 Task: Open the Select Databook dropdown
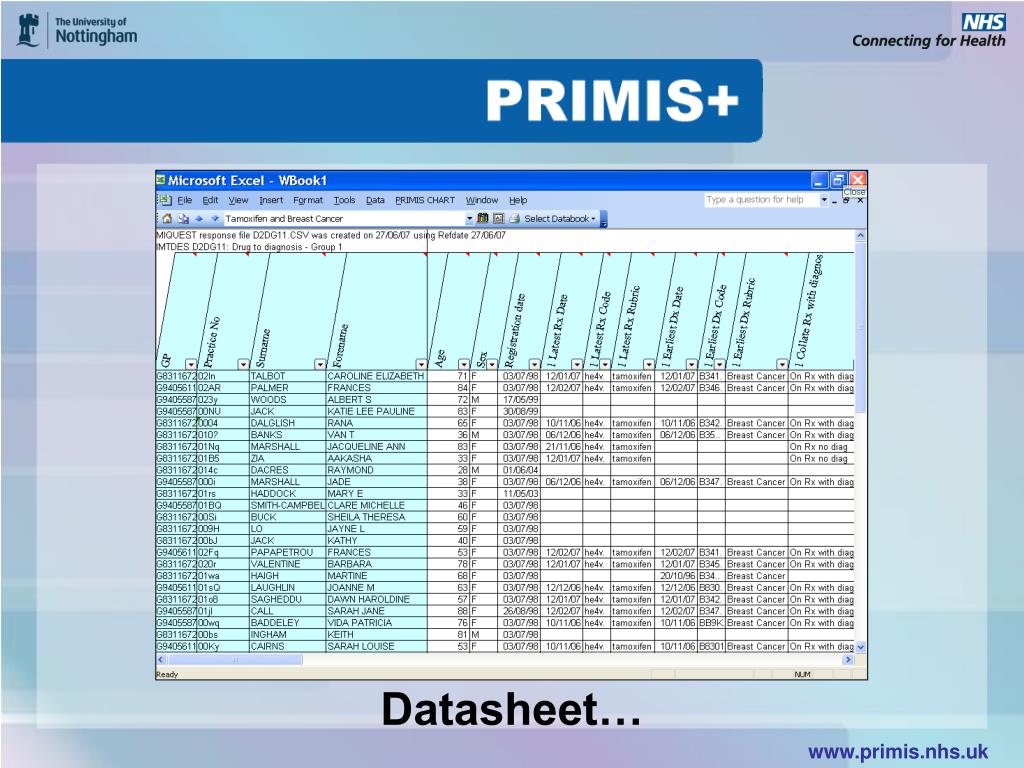(561, 219)
